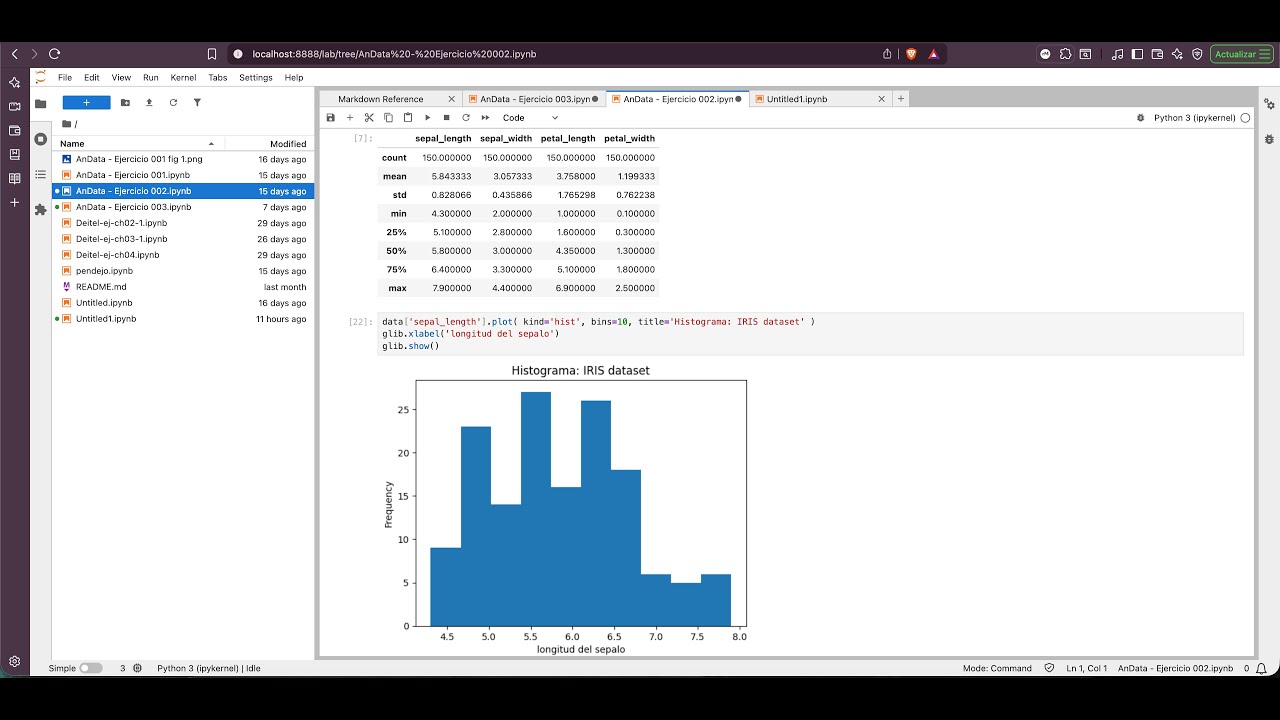Switch kernel via Python 3 (ipykernel) label
The image size is (1280, 720).
point(1194,118)
